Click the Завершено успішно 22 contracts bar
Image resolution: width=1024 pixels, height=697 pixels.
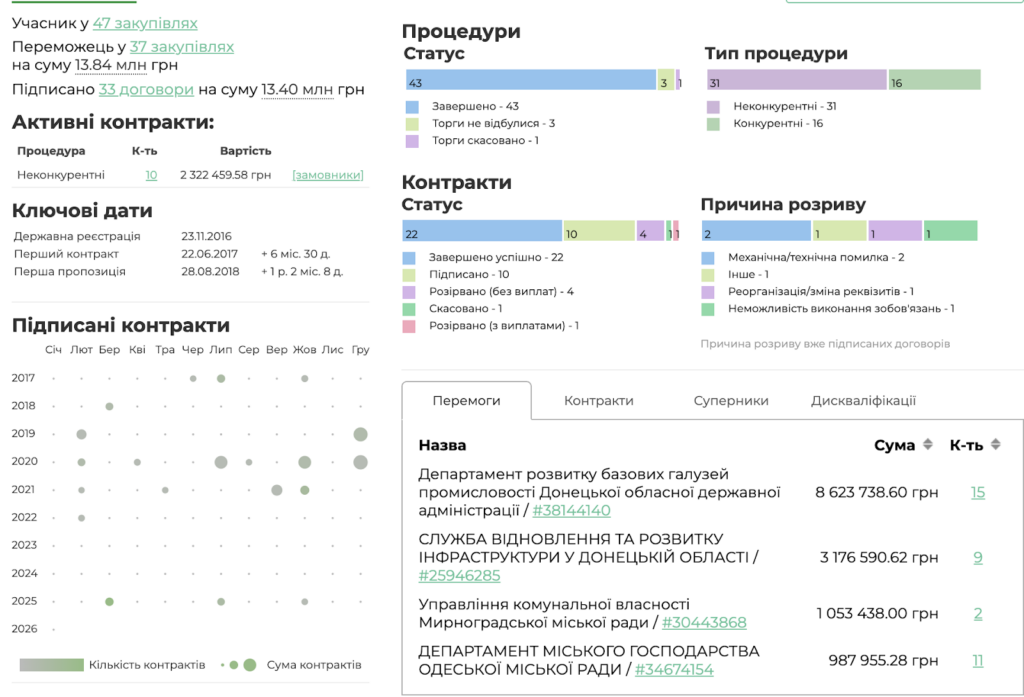coord(482,232)
